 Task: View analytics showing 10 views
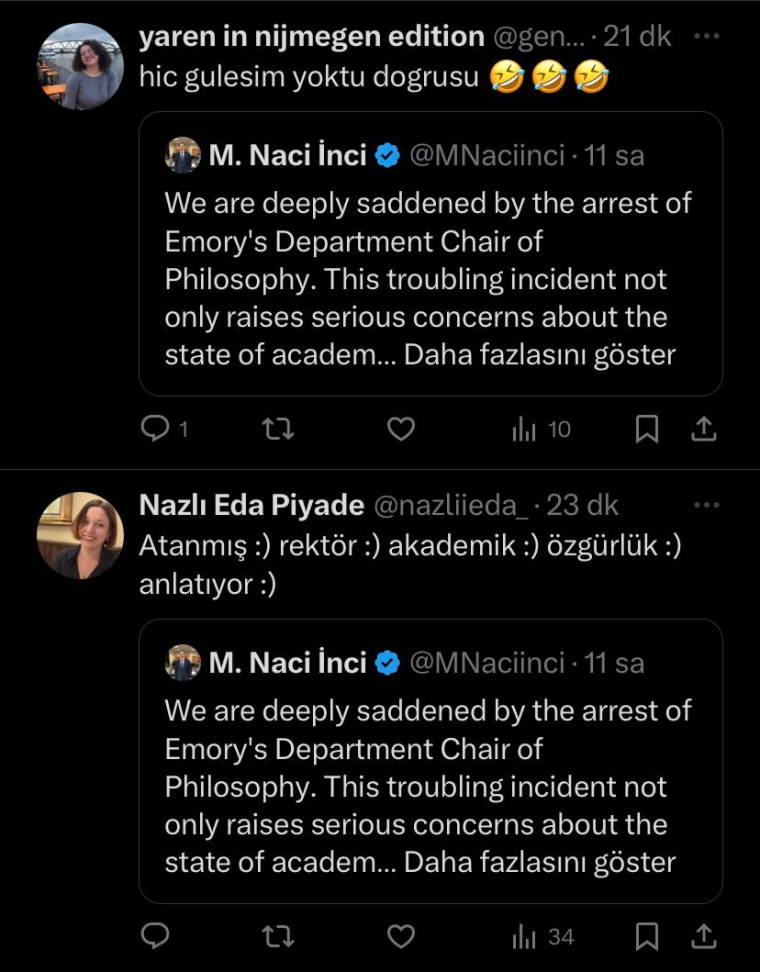(540, 429)
